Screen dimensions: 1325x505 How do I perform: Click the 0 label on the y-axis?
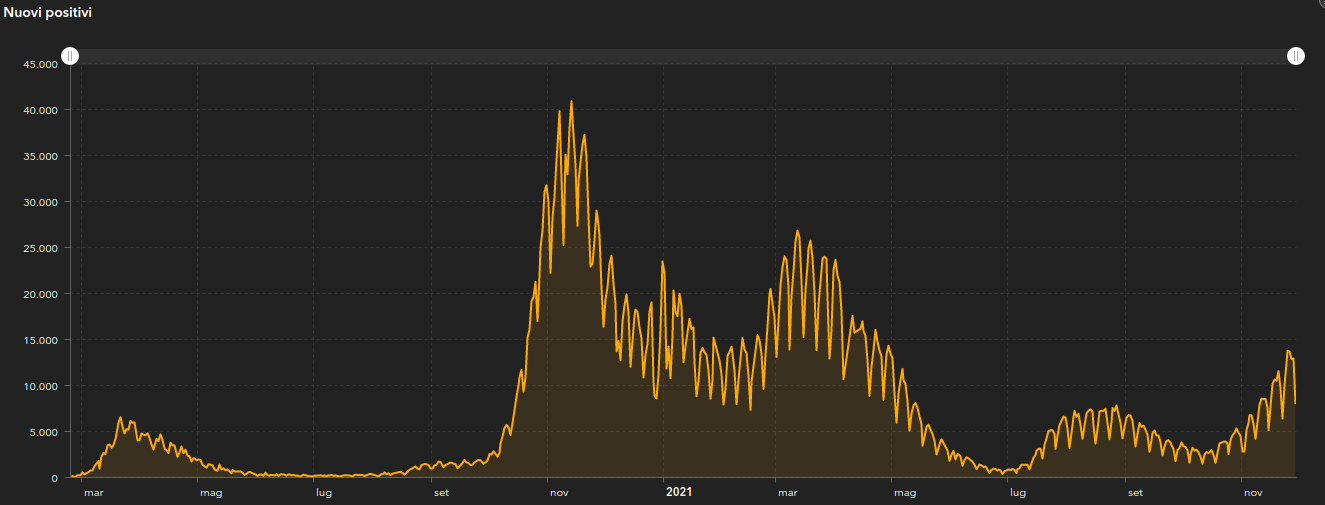(56, 478)
